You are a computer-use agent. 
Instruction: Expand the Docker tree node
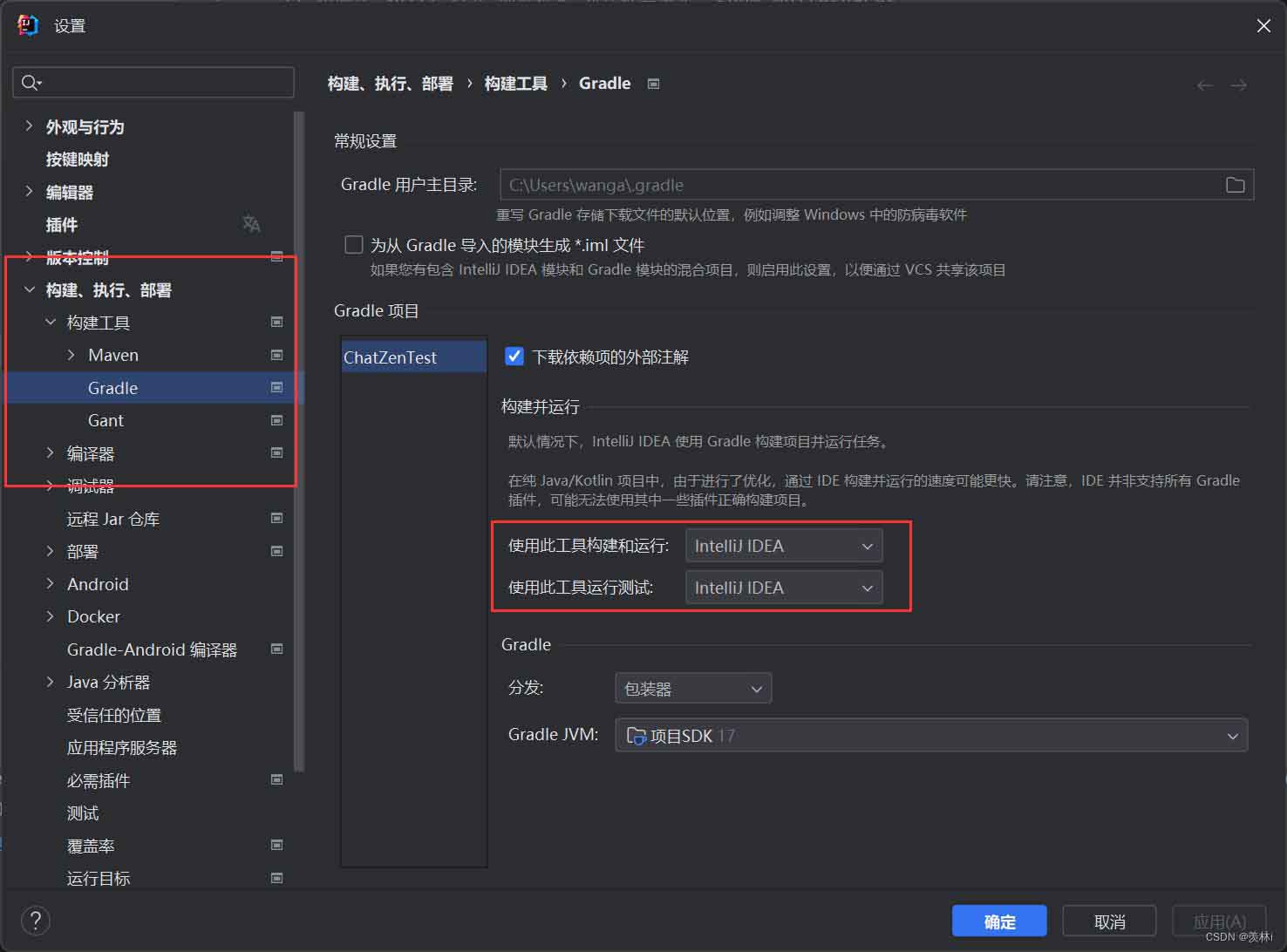tap(51, 616)
